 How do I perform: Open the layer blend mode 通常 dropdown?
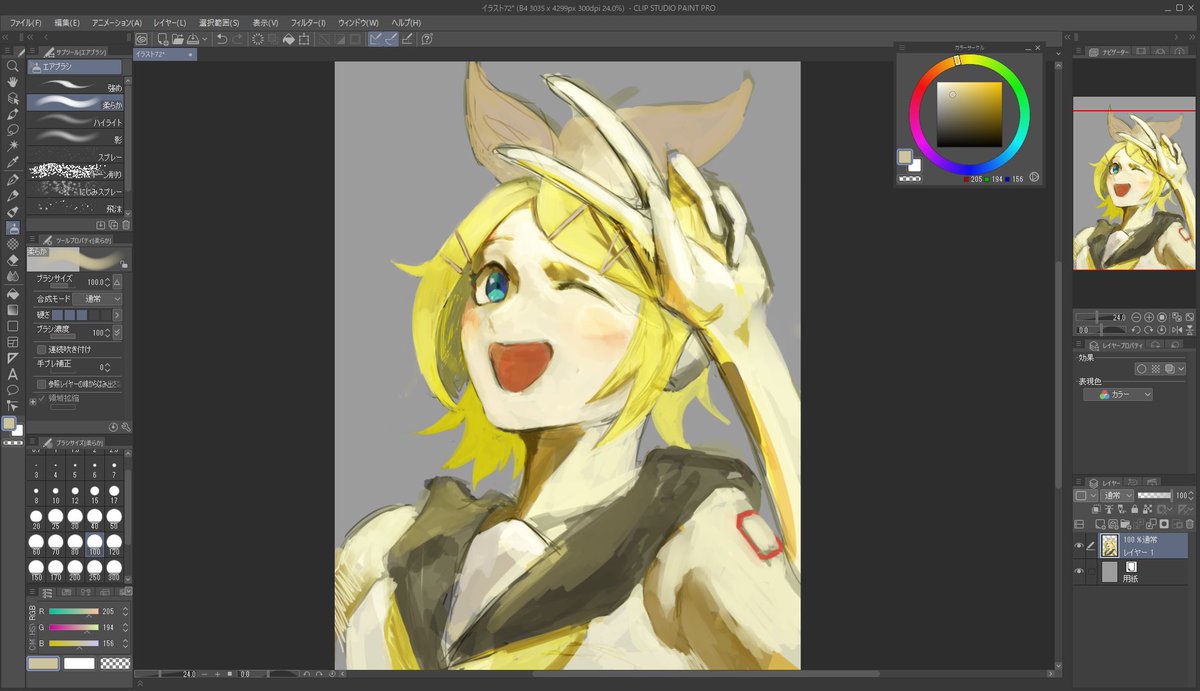click(x=1115, y=495)
